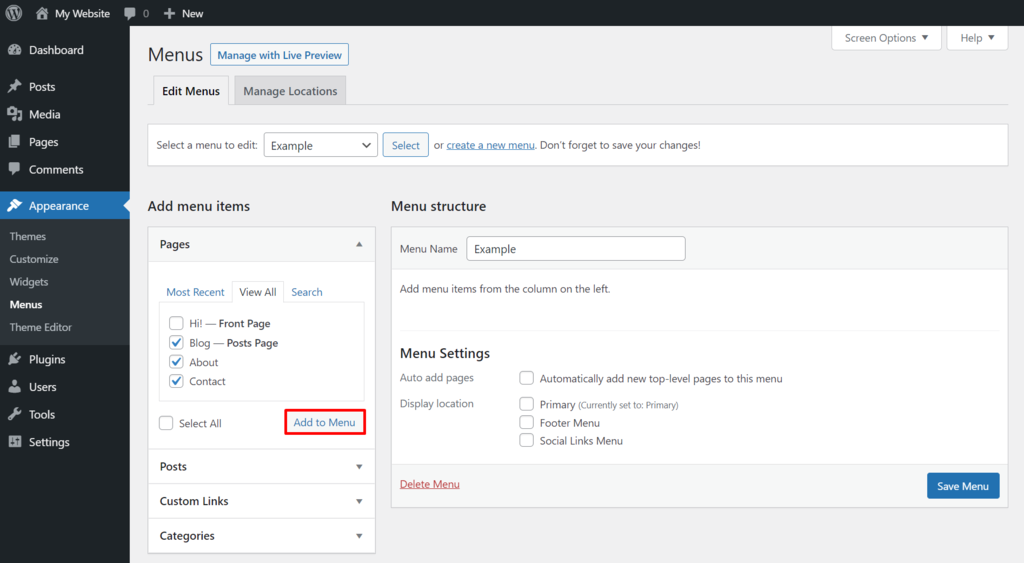Uncheck the About page checkbox

tap(176, 362)
